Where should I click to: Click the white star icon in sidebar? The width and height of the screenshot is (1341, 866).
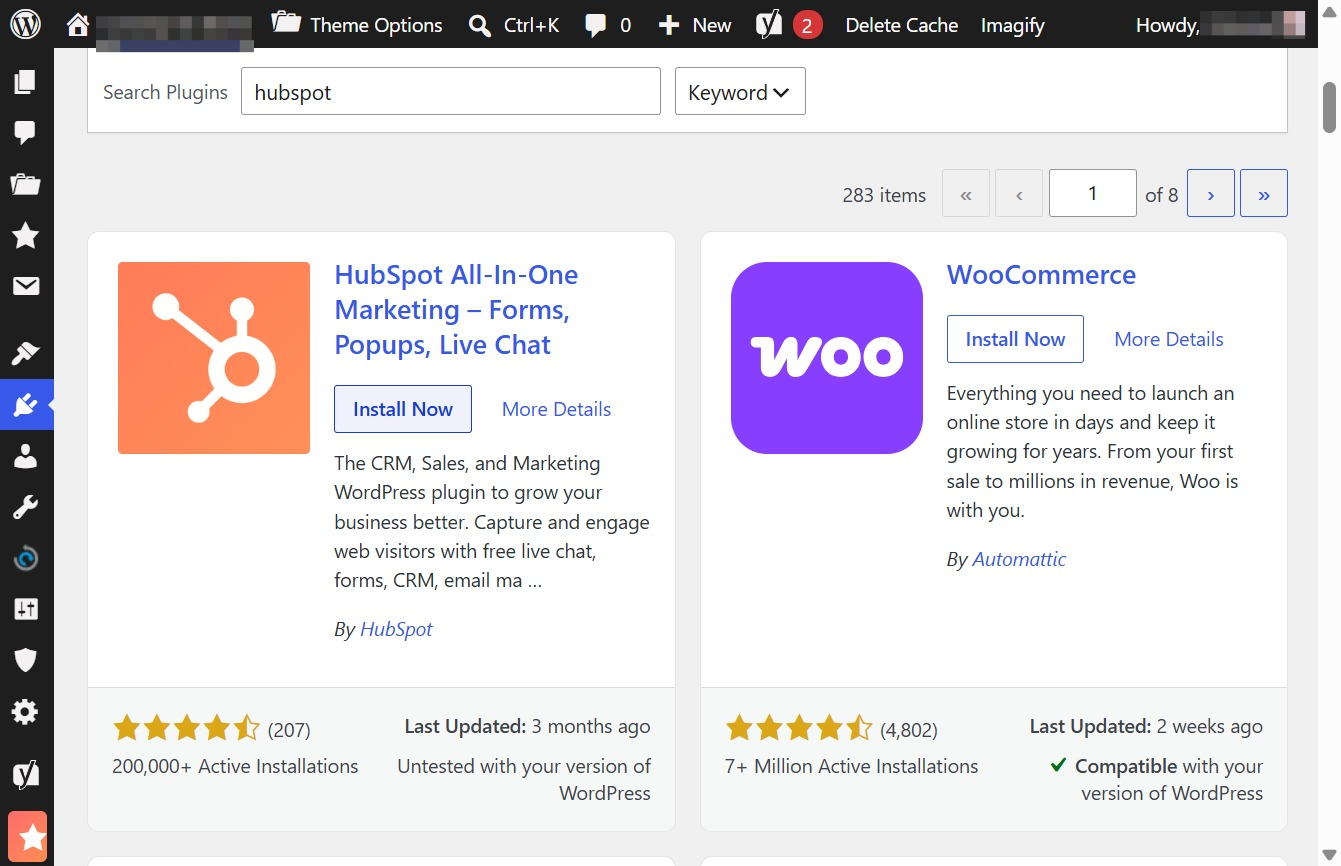pyautogui.click(x=25, y=235)
